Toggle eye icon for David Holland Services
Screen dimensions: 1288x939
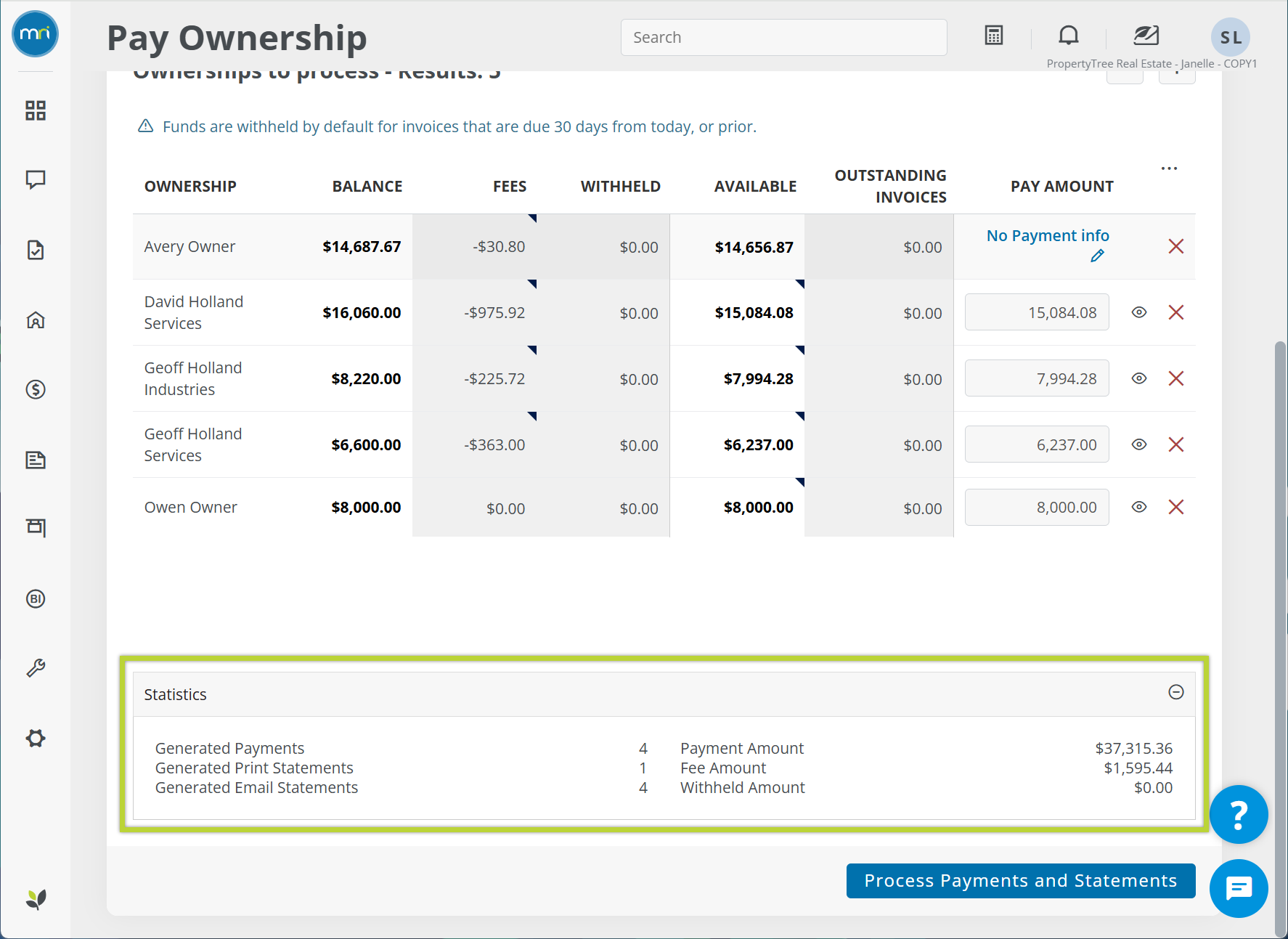click(1139, 312)
